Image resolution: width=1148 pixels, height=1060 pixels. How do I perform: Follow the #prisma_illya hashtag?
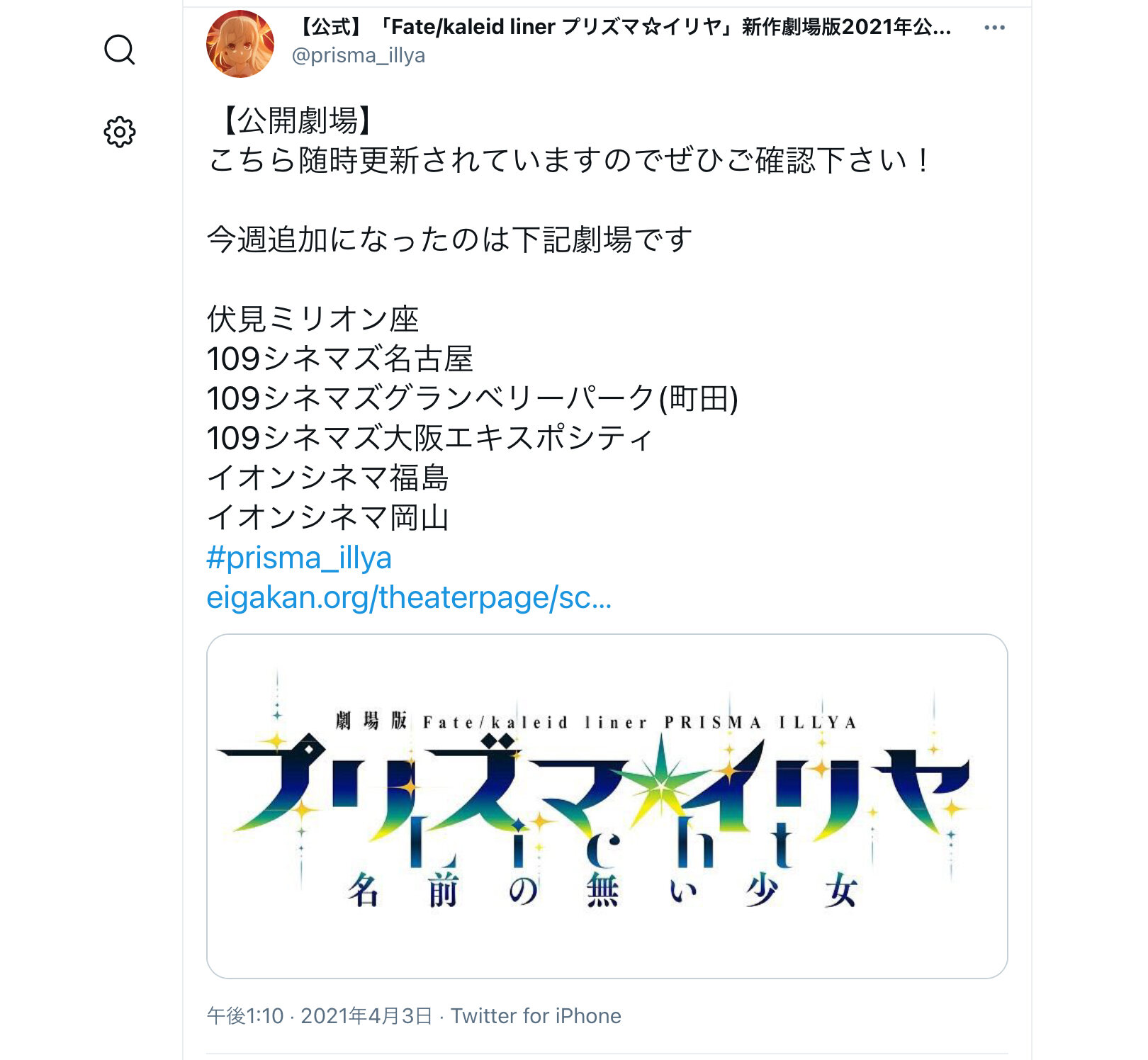(299, 558)
